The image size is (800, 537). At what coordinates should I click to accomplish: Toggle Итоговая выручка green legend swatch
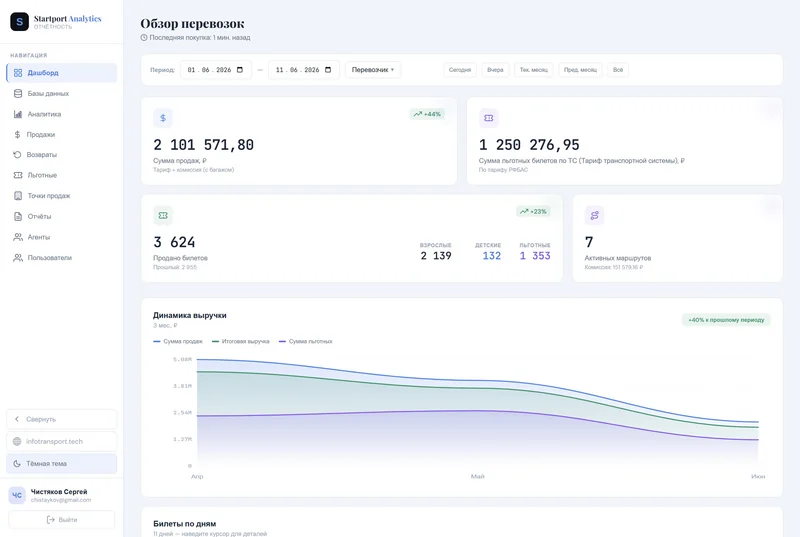215,341
